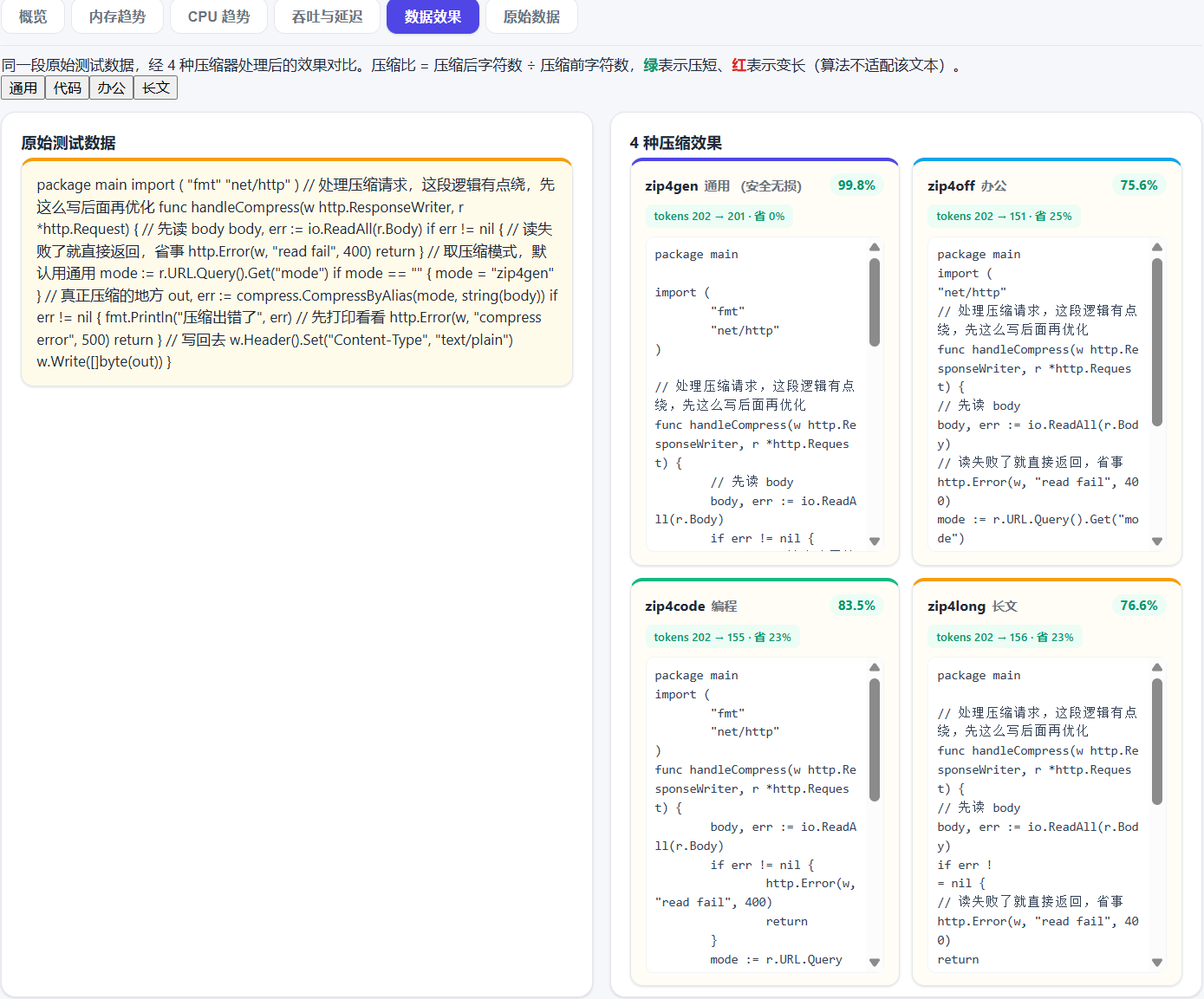
Task: Click the 83.5% ratio badge
Action: click(856, 606)
